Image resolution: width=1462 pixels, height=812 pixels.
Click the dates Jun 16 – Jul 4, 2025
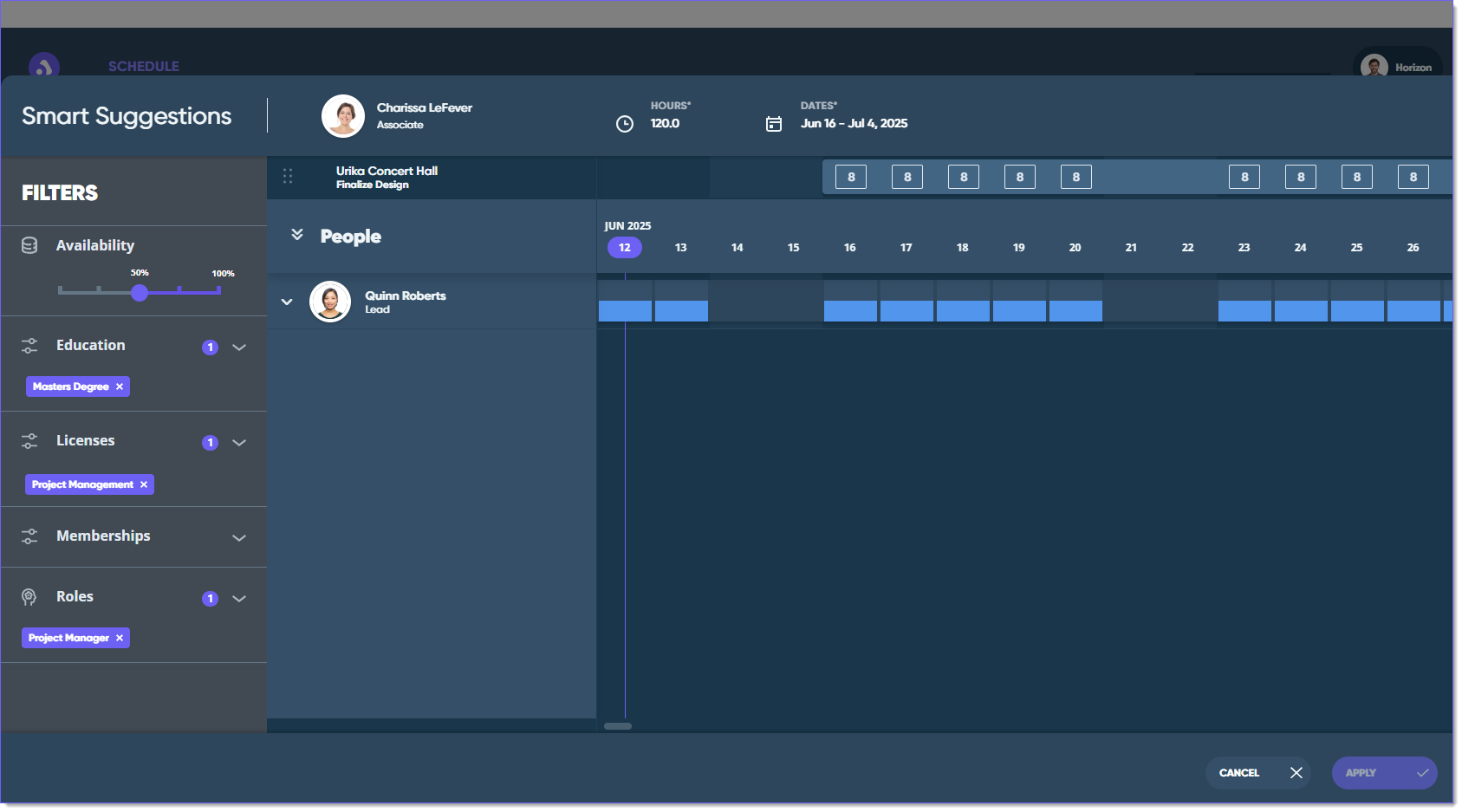[x=854, y=123]
